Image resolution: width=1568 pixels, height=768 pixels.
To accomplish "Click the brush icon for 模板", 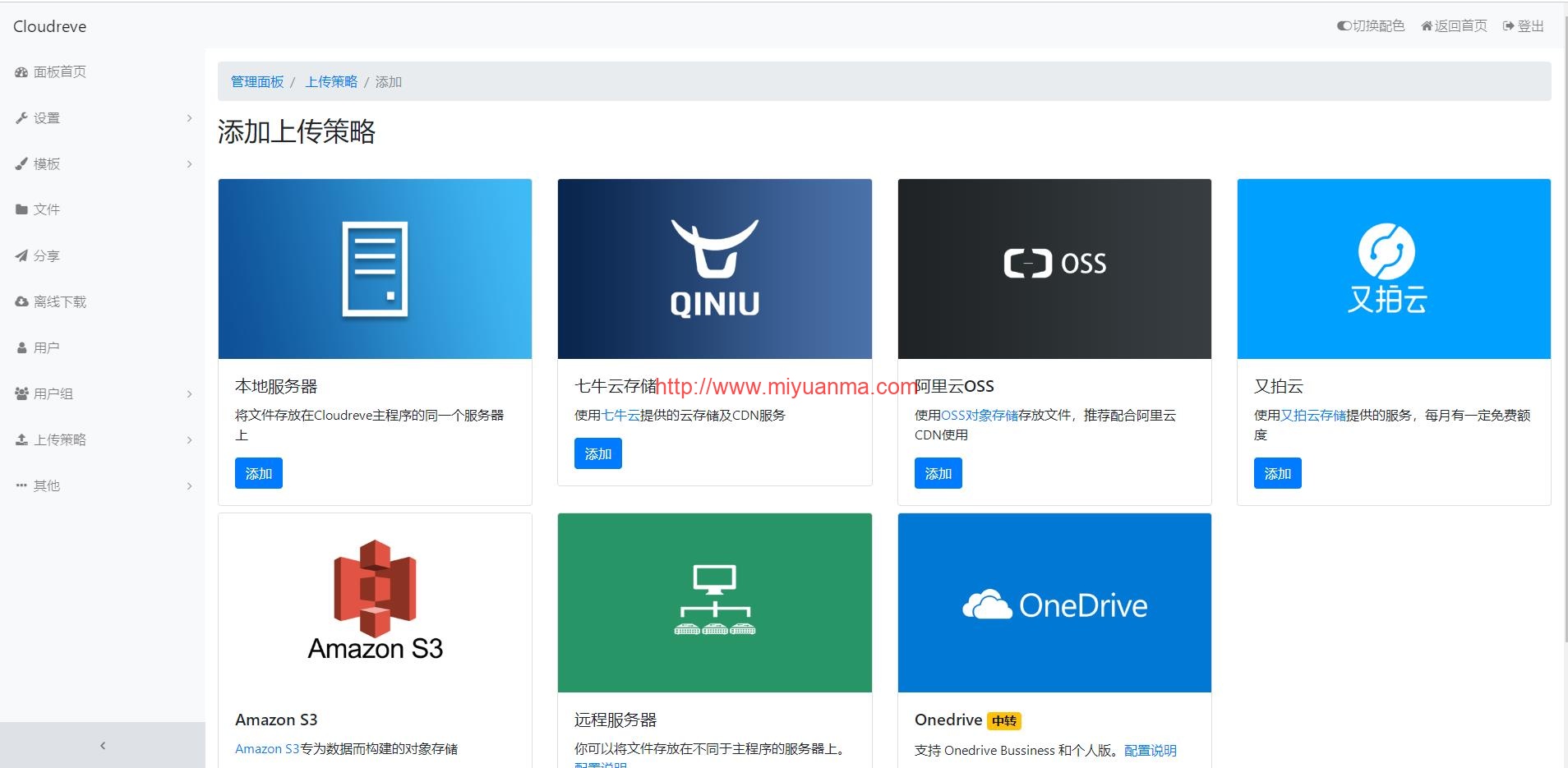I will [x=21, y=164].
